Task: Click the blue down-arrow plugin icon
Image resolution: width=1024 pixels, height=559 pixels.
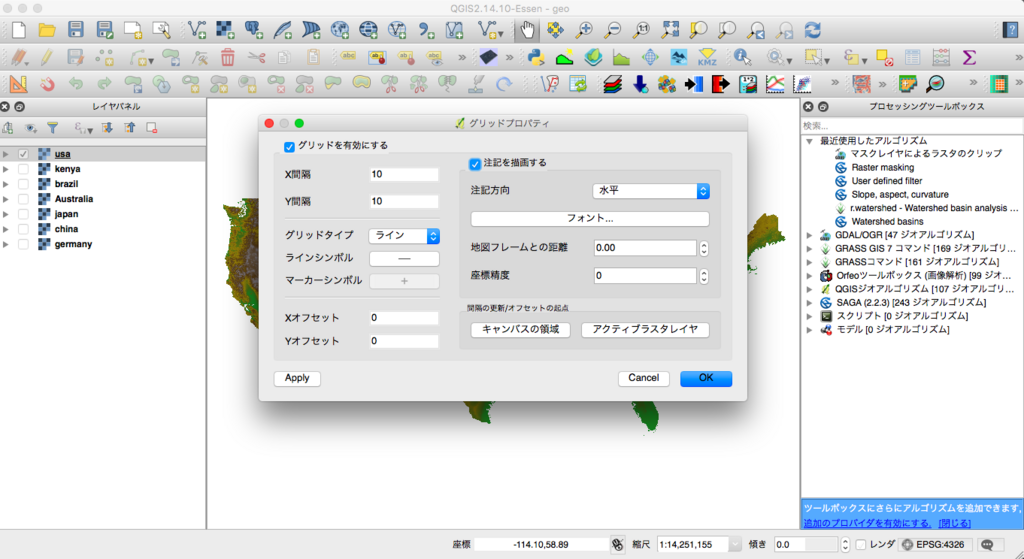Action: click(639, 84)
